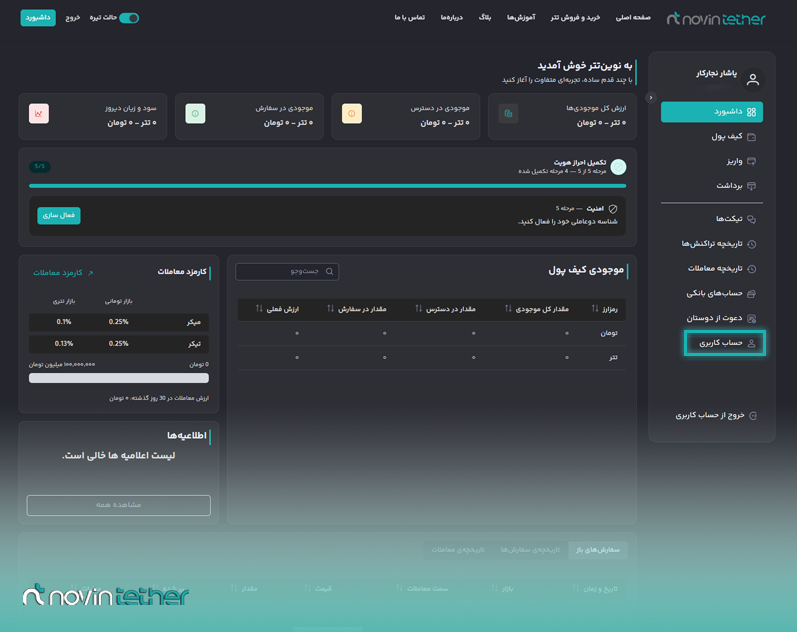Click the trade volume fee progress bar
This screenshot has width=797, height=632.
point(119,378)
